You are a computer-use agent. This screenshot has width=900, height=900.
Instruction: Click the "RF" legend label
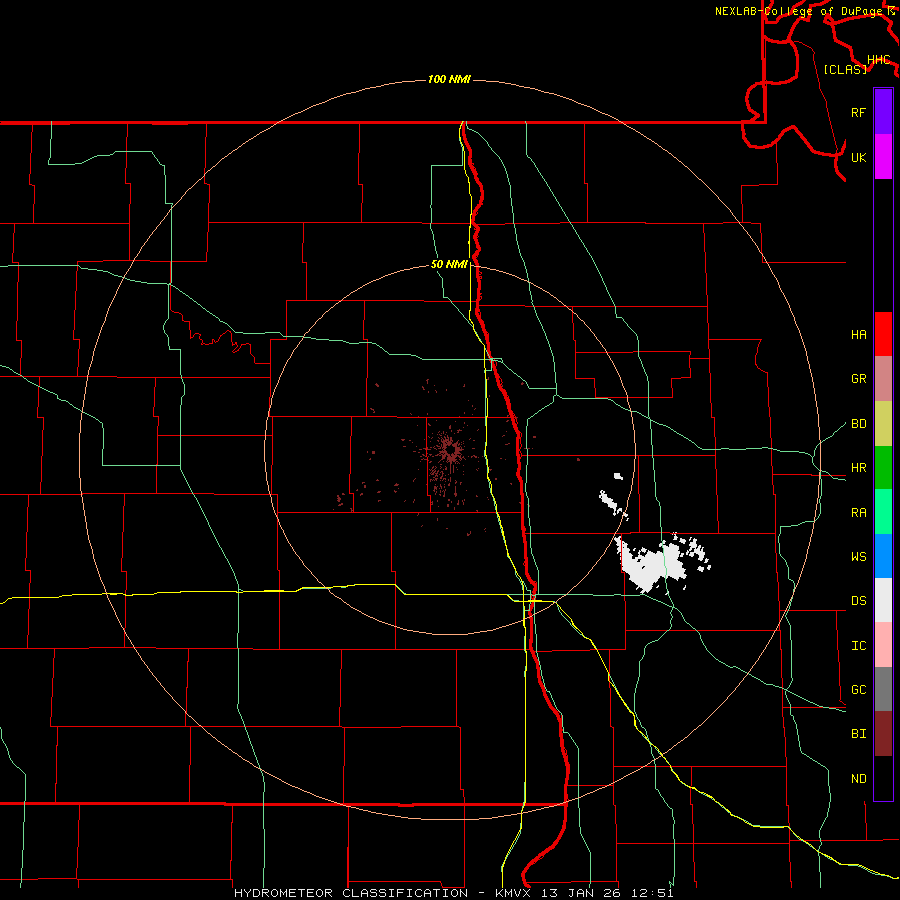click(x=858, y=112)
